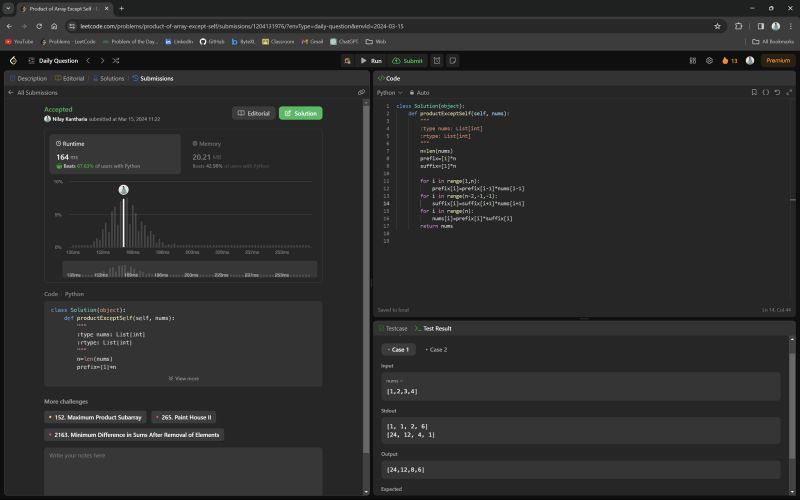
Task: Select the Test Result tab
Action: point(433,329)
